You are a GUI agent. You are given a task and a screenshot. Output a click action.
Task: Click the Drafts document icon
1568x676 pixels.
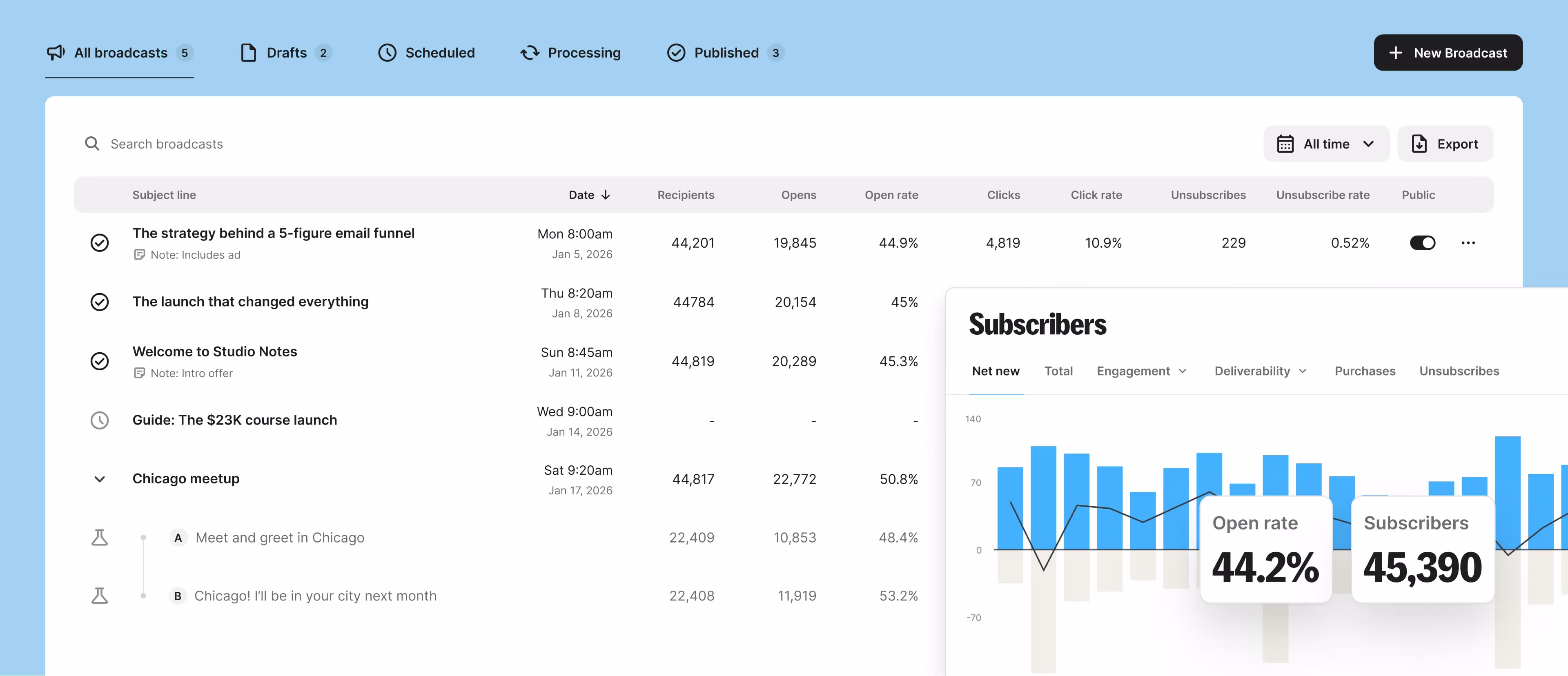click(248, 53)
